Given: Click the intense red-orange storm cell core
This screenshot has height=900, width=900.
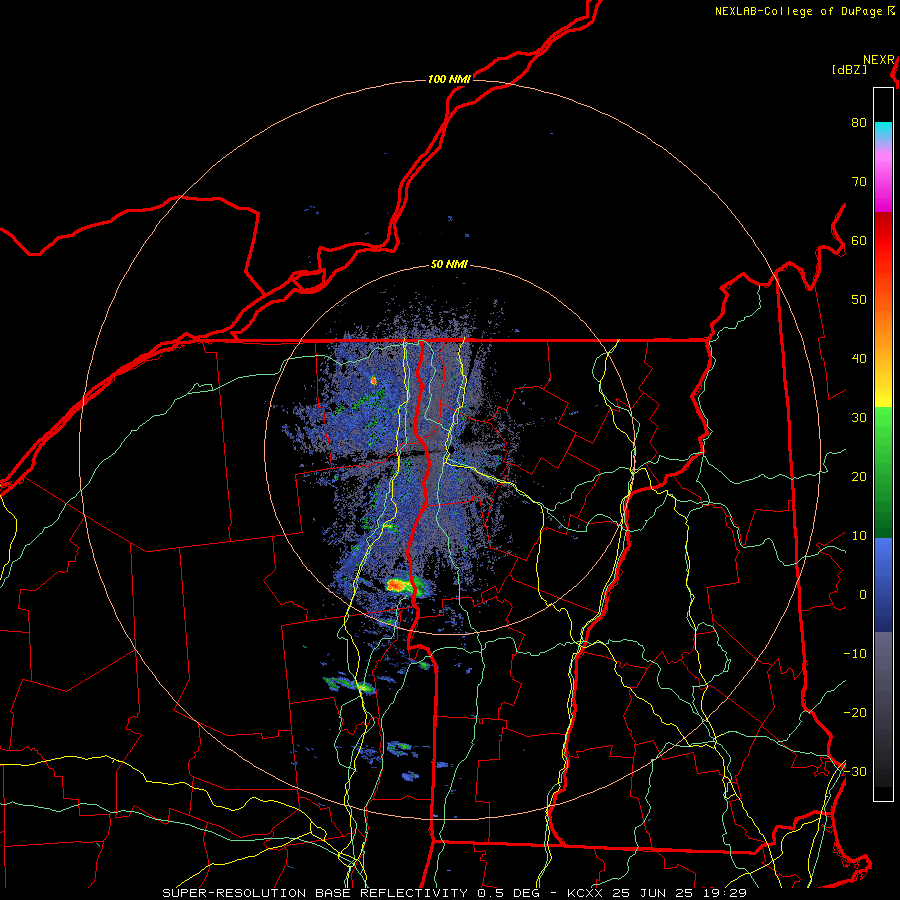Looking at the screenshot, I should coord(397,585).
